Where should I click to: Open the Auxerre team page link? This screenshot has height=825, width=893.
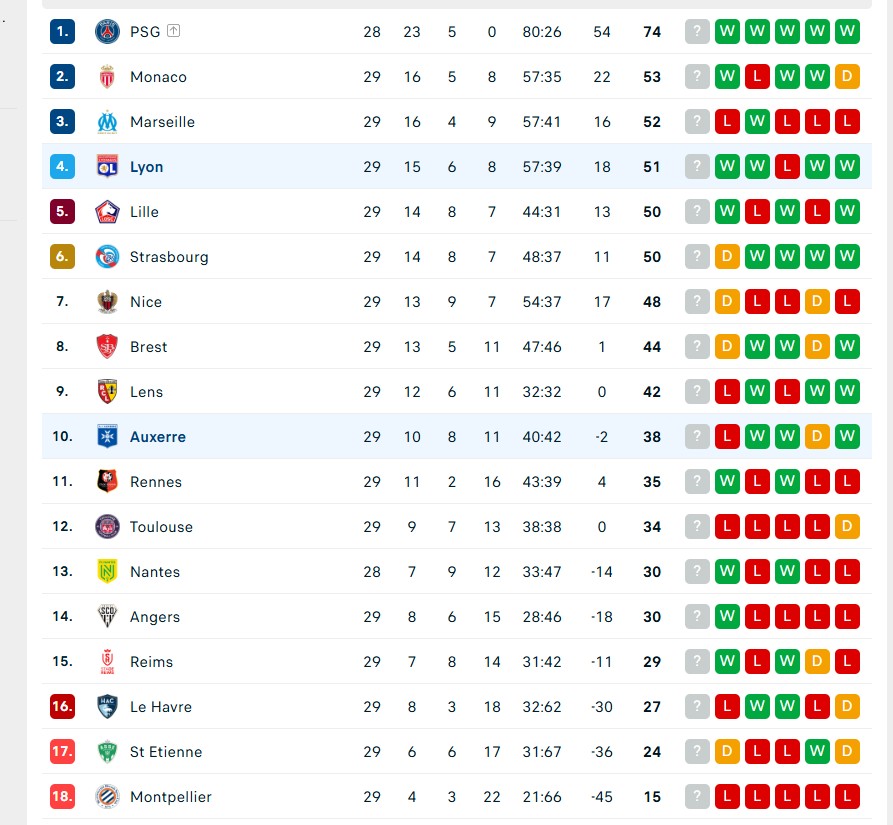(x=157, y=437)
